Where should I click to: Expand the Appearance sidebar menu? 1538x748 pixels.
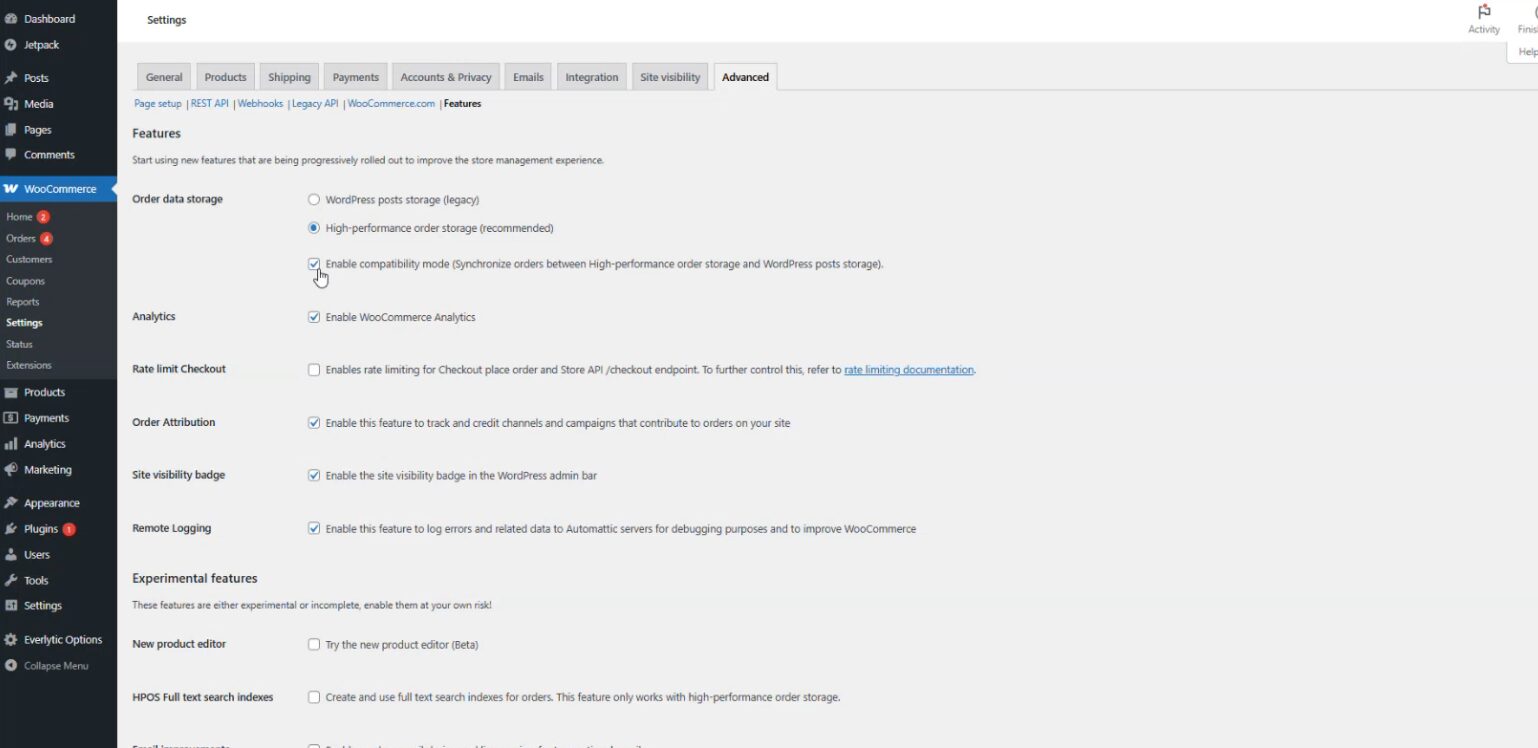coord(51,503)
